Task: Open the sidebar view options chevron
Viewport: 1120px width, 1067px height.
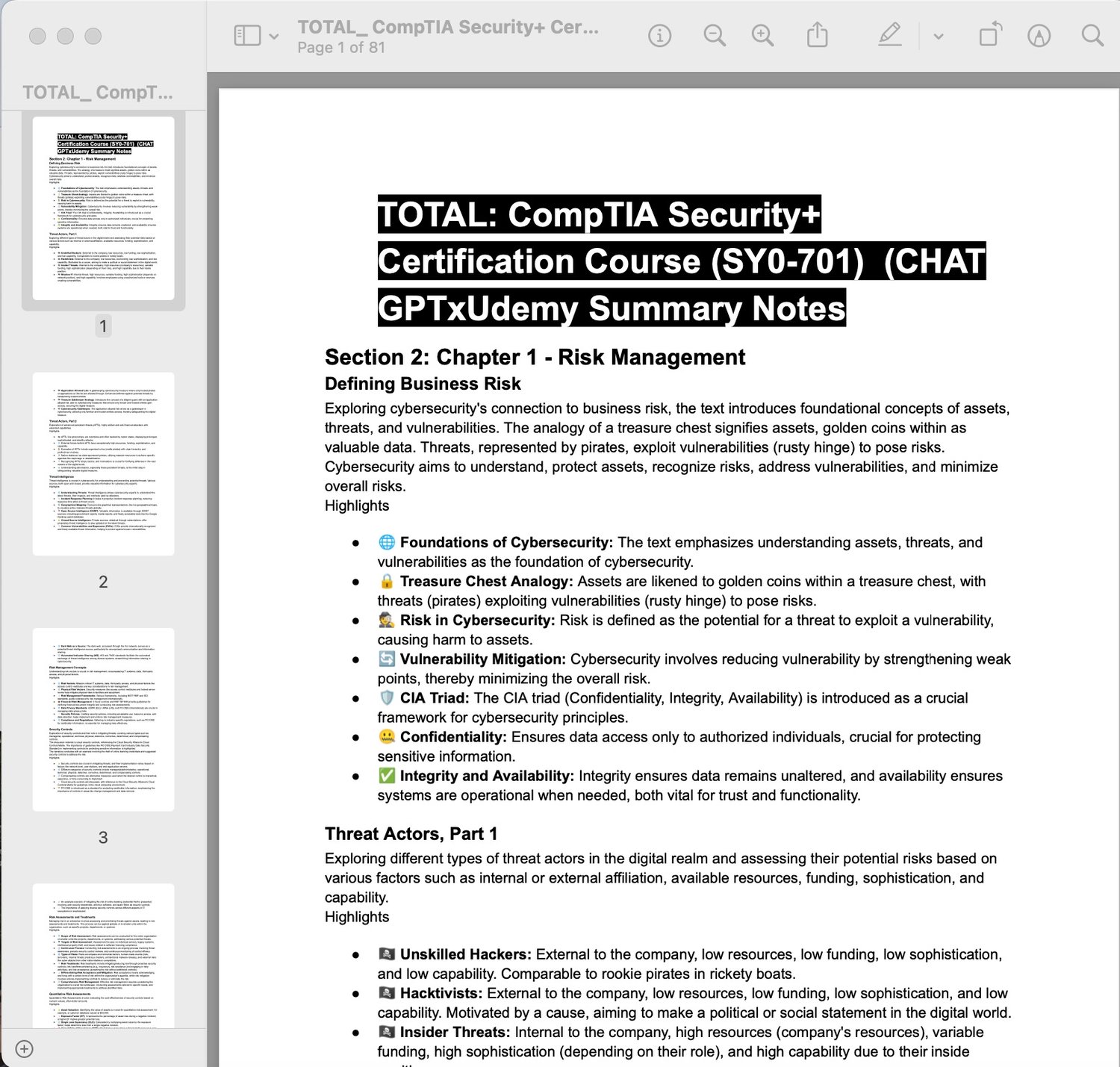Action: [273, 36]
